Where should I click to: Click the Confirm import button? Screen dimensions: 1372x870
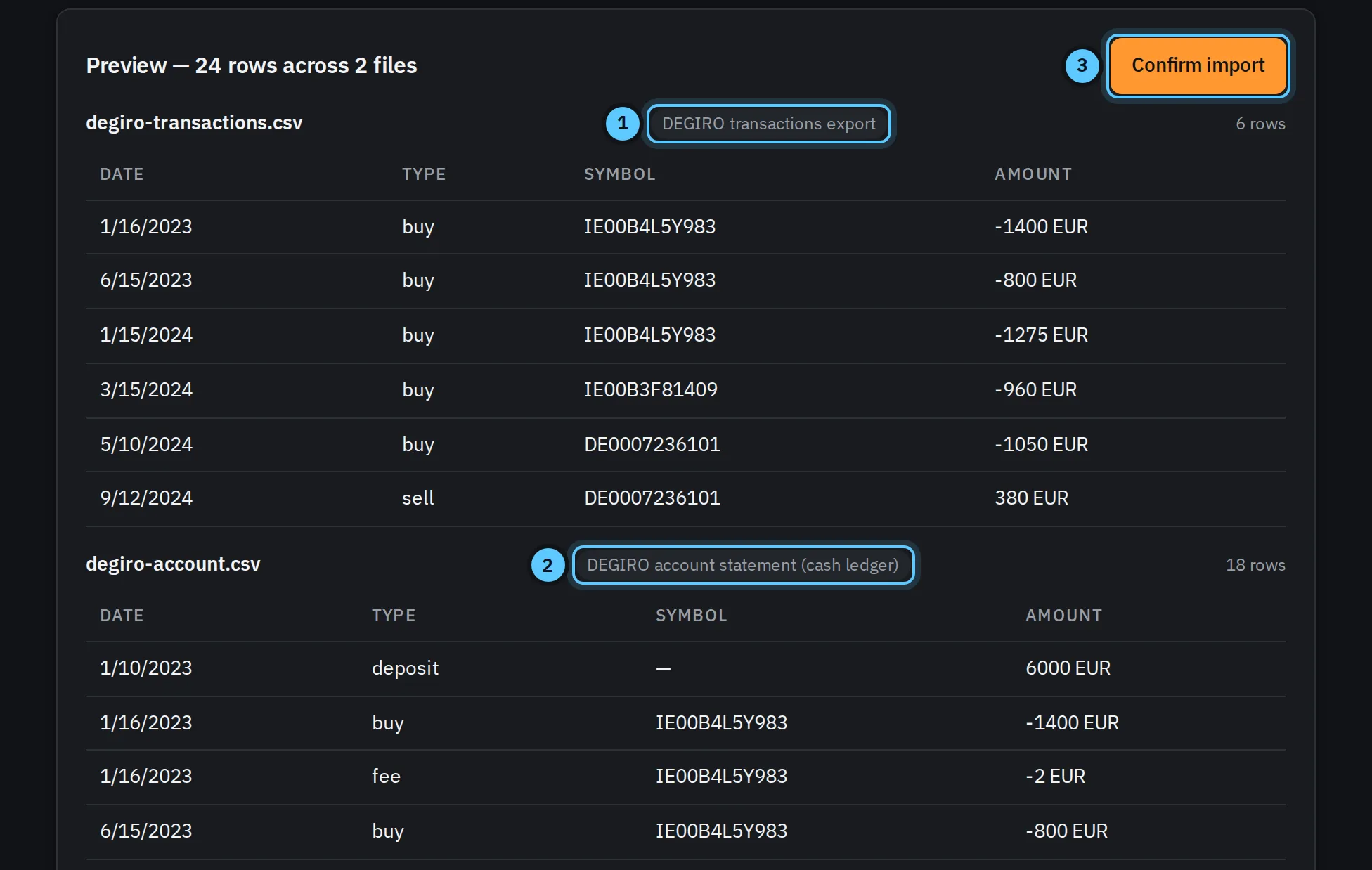1198,65
